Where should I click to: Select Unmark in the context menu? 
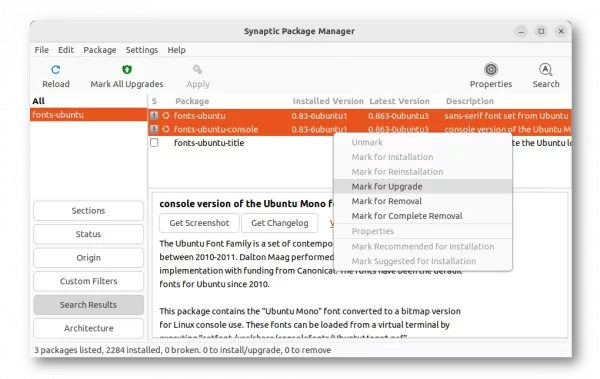click(423, 142)
